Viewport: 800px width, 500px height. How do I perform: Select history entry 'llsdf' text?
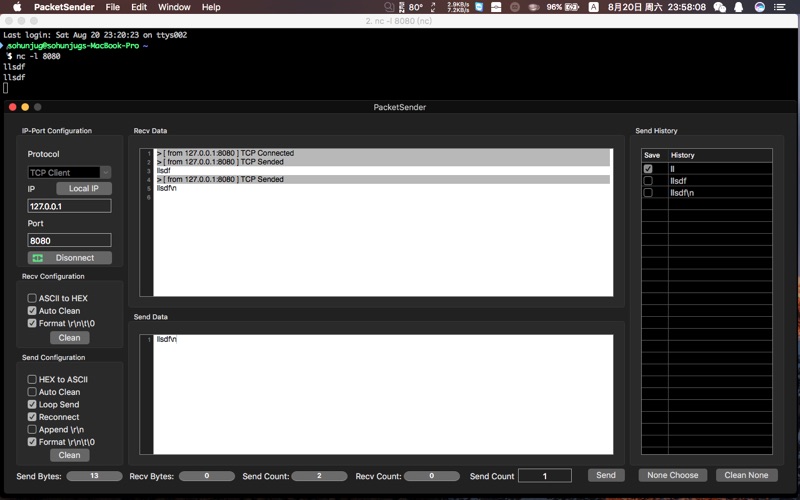click(678, 181)
